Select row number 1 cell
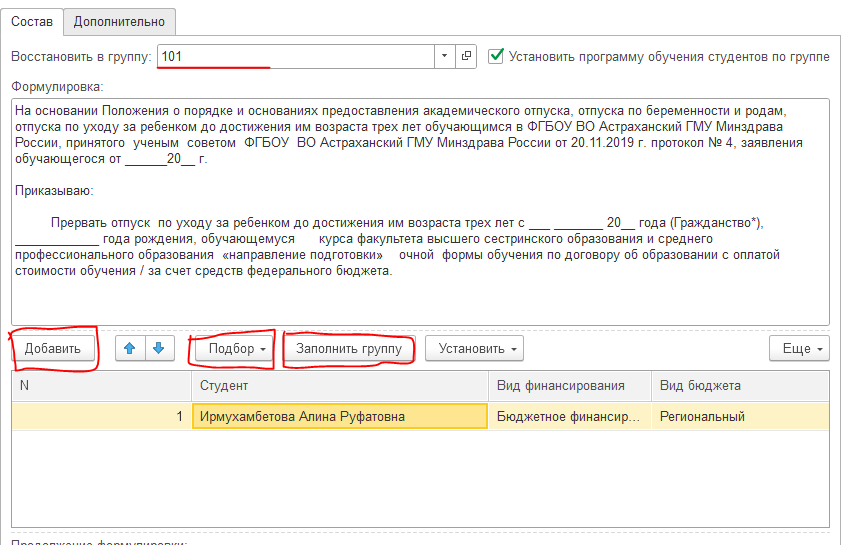This screenshot has height=545, width=846. (x=101, y=417)
